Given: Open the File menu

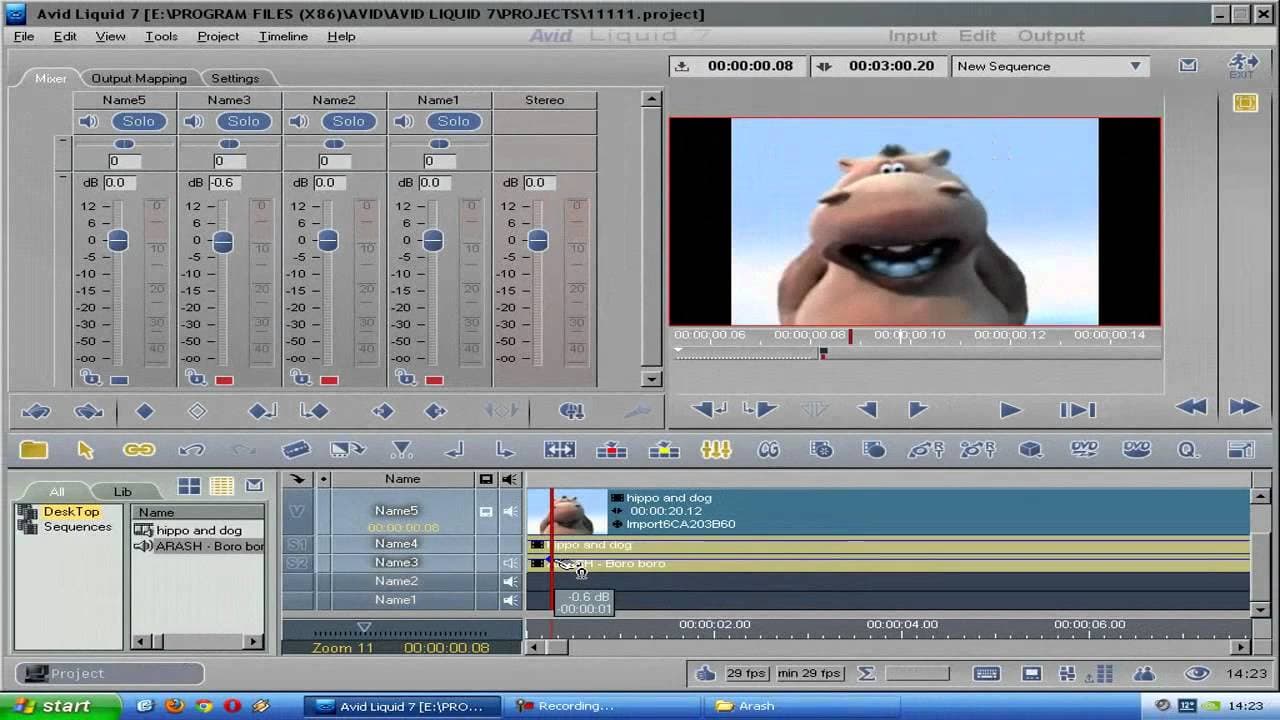Looking at the screenshot, I should click(x=24, y=36).
